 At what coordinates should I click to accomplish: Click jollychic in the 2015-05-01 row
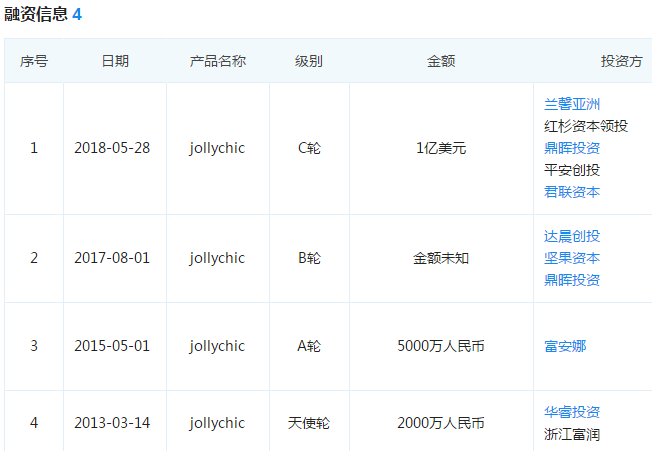217,346
